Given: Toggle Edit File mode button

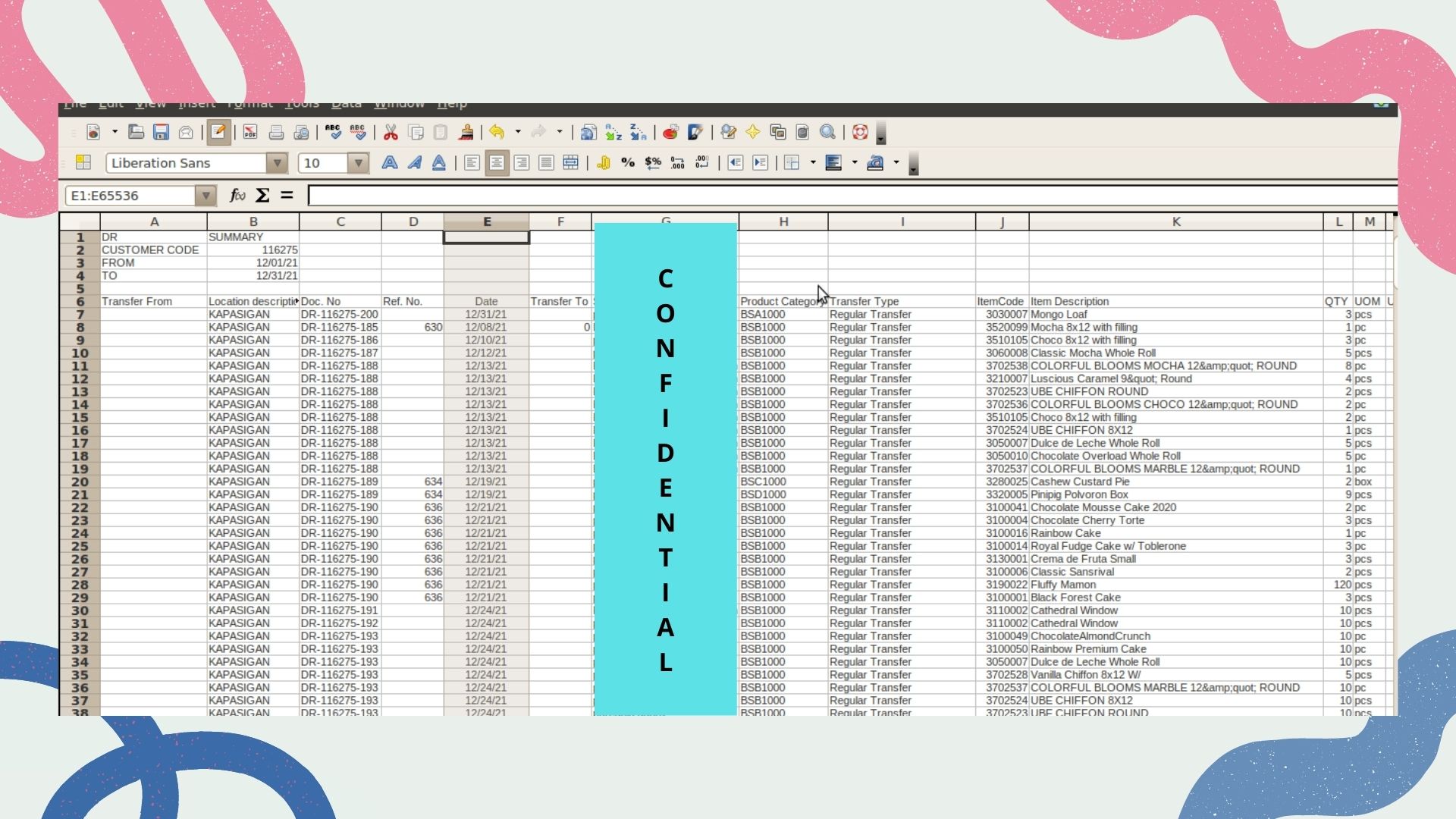Looking at the screenshot, I should [x=218, y=133].
